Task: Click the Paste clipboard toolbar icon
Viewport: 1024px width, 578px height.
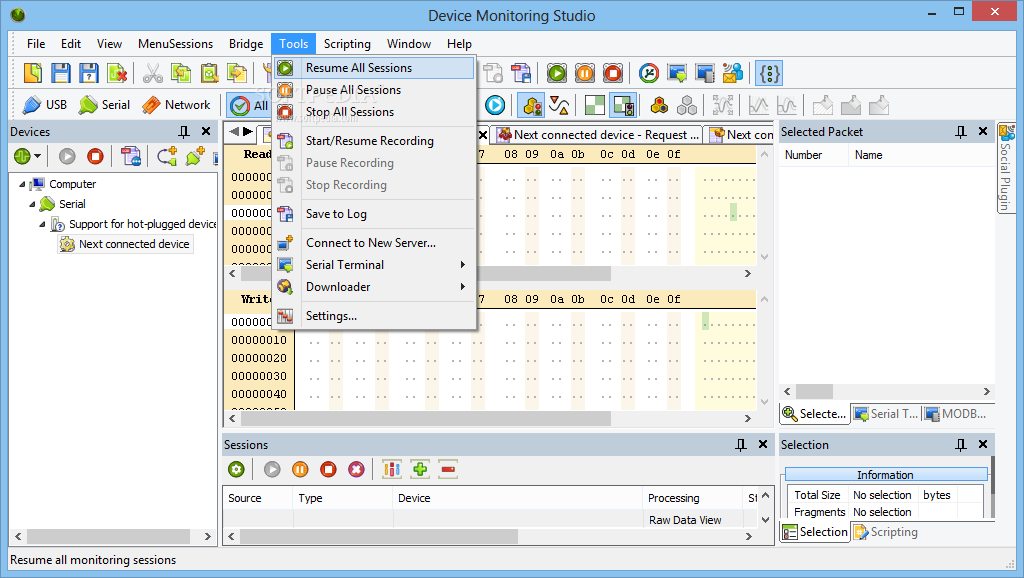Action: pos(209,73)
